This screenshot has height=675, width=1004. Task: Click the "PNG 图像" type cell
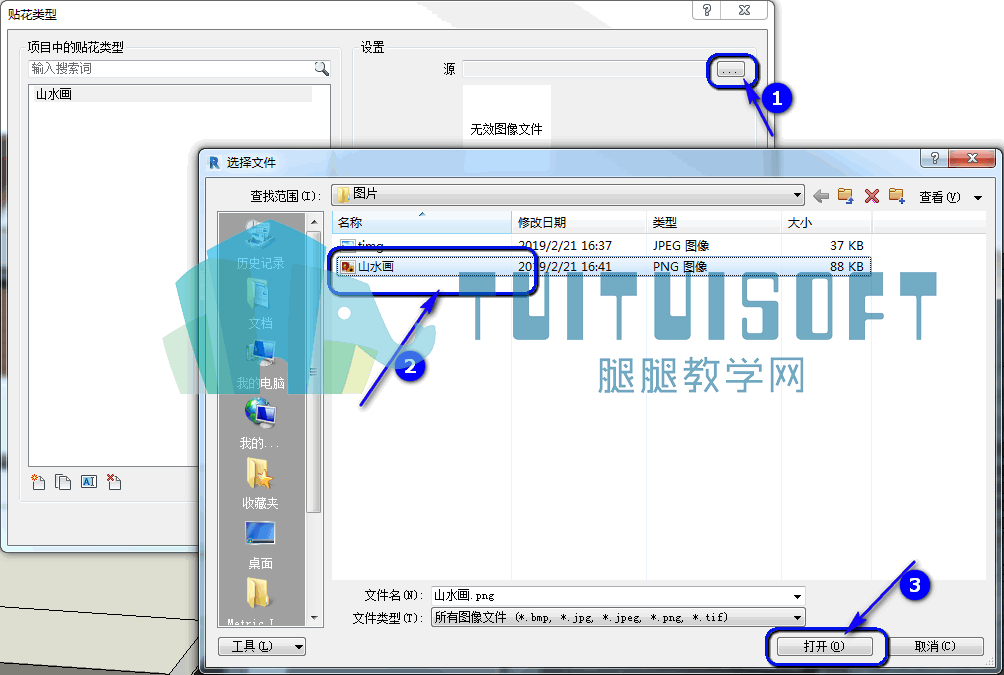click(680, 266)
